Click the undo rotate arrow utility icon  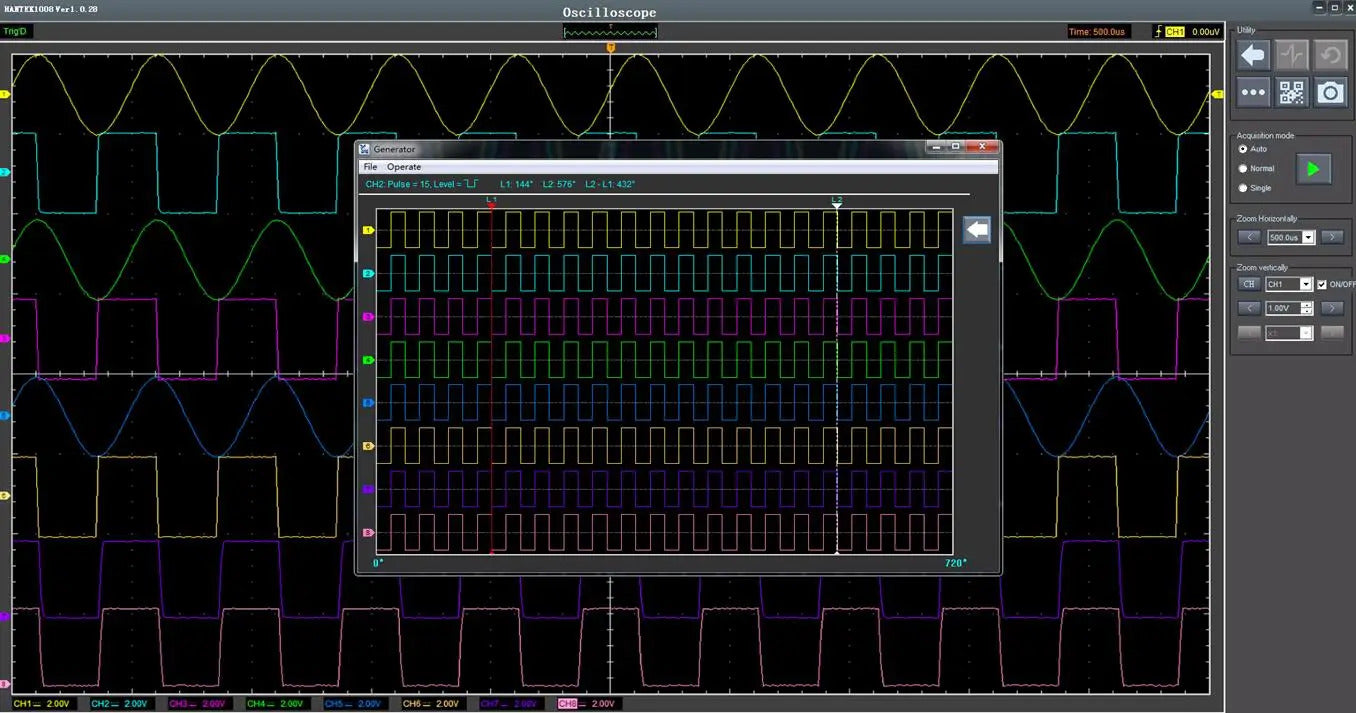1329,56
